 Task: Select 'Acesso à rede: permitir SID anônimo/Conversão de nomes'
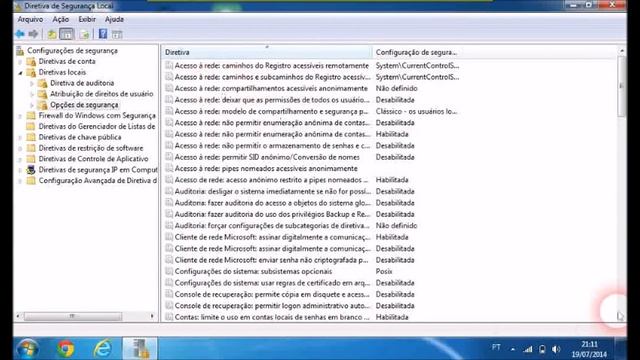267,157
